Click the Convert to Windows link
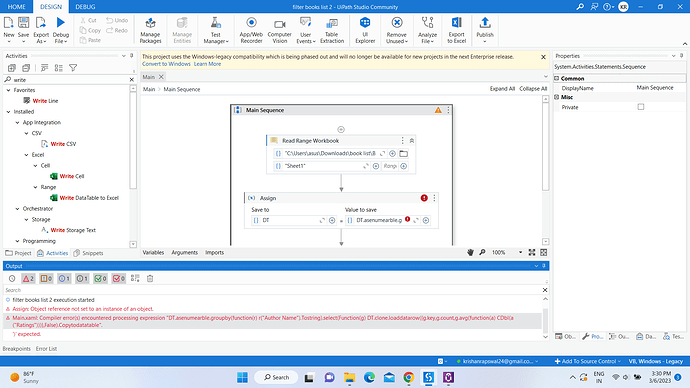Image resolution: width=690 pixels, height=388 pixels. click(x=166, y=64)
